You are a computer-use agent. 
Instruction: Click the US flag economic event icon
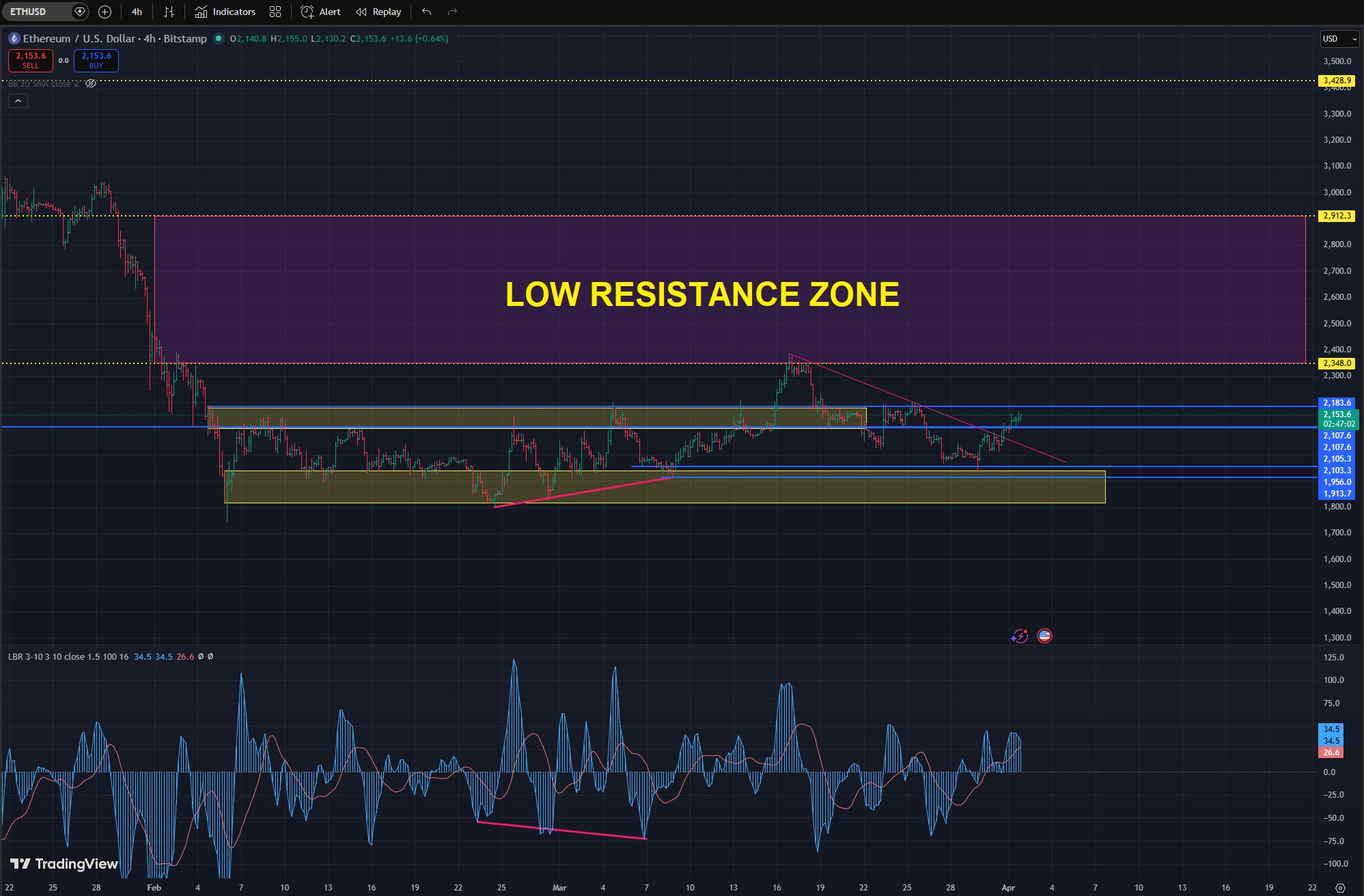(x=1044, y=636)
